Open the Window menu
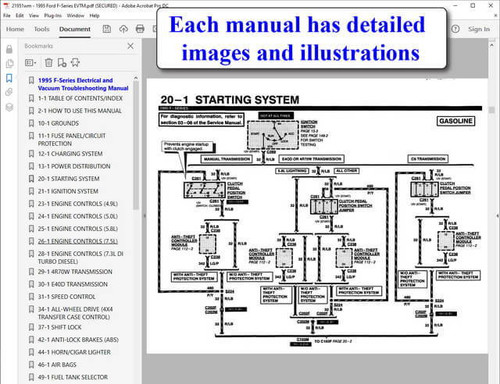This screenshot has width=500, height=384. pyautogui.click(x=75, y=15)
